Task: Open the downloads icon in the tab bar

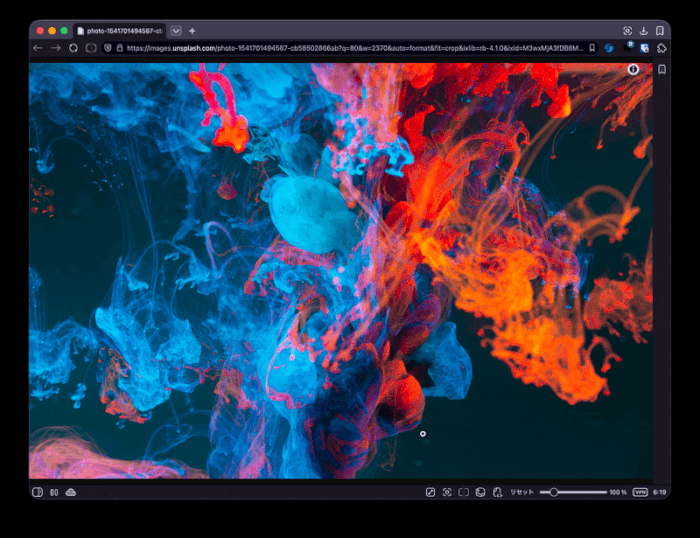Action: click(x=644, y=31)
